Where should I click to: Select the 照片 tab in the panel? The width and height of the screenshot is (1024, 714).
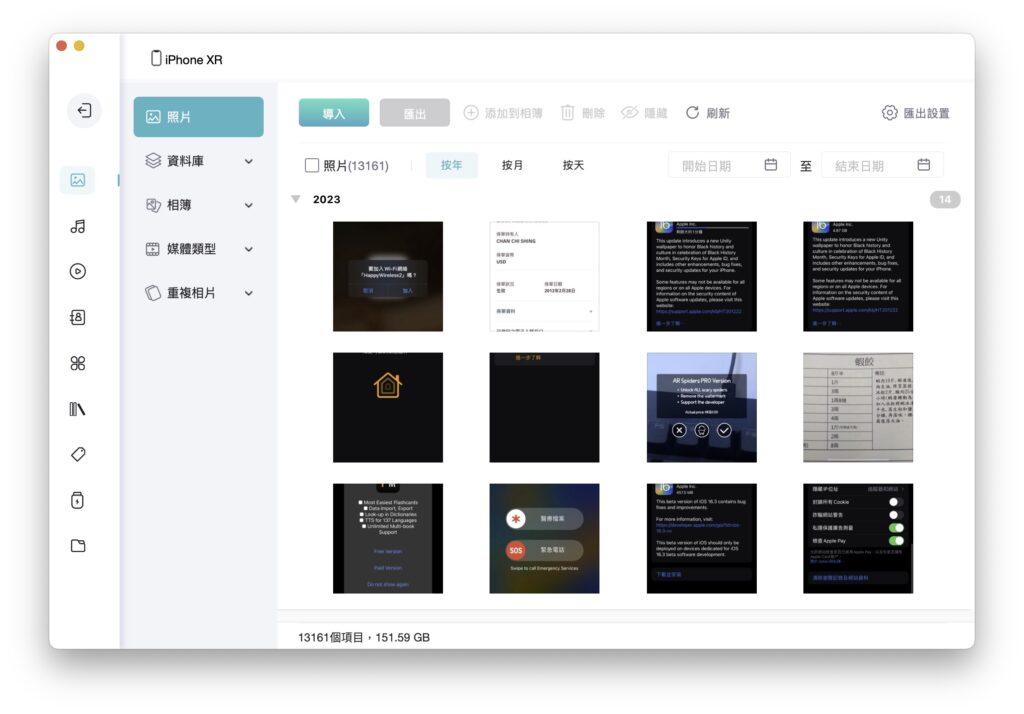click(x=199, y=117)
